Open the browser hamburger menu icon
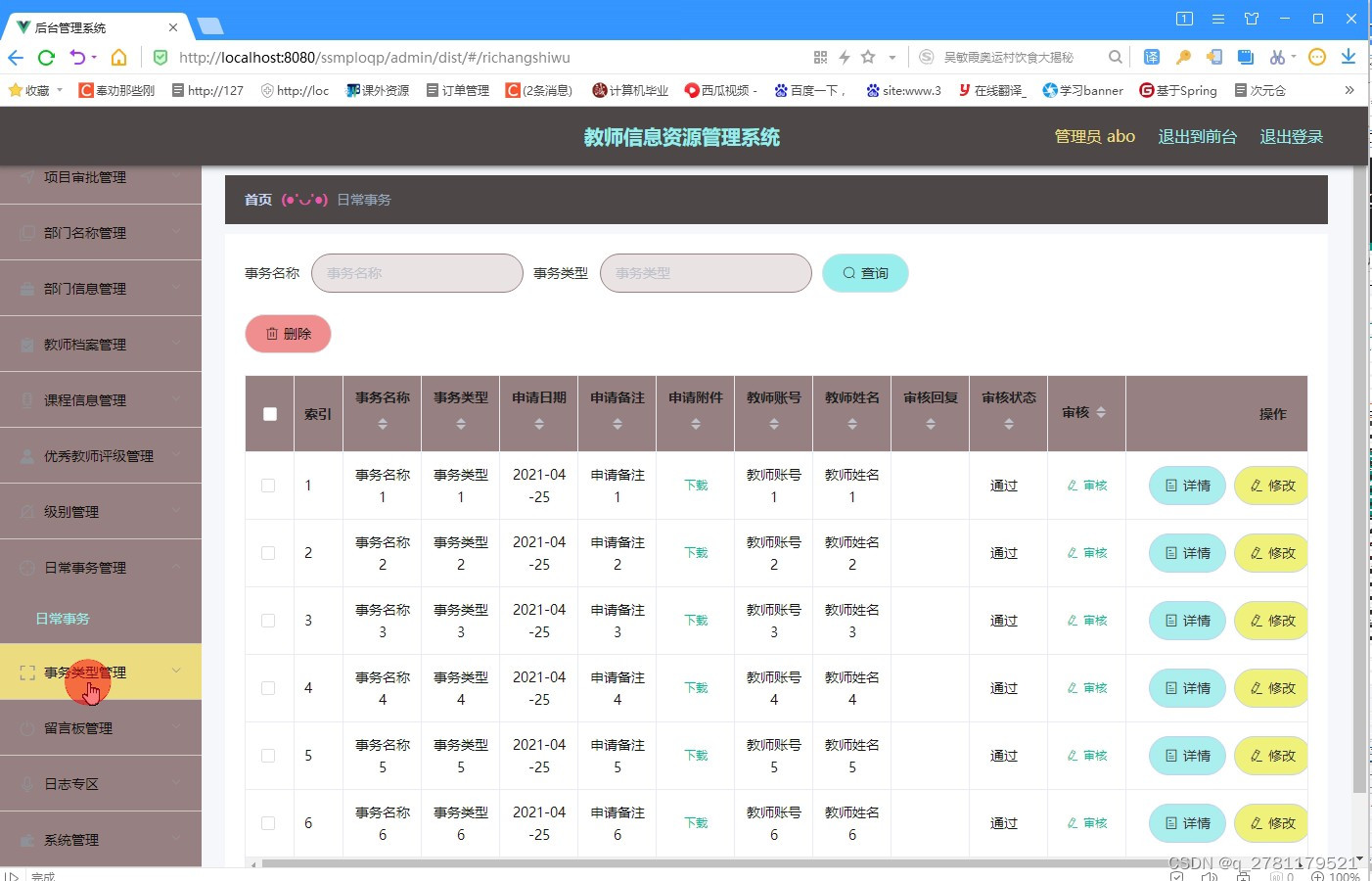 click(x=1218, y=19)
